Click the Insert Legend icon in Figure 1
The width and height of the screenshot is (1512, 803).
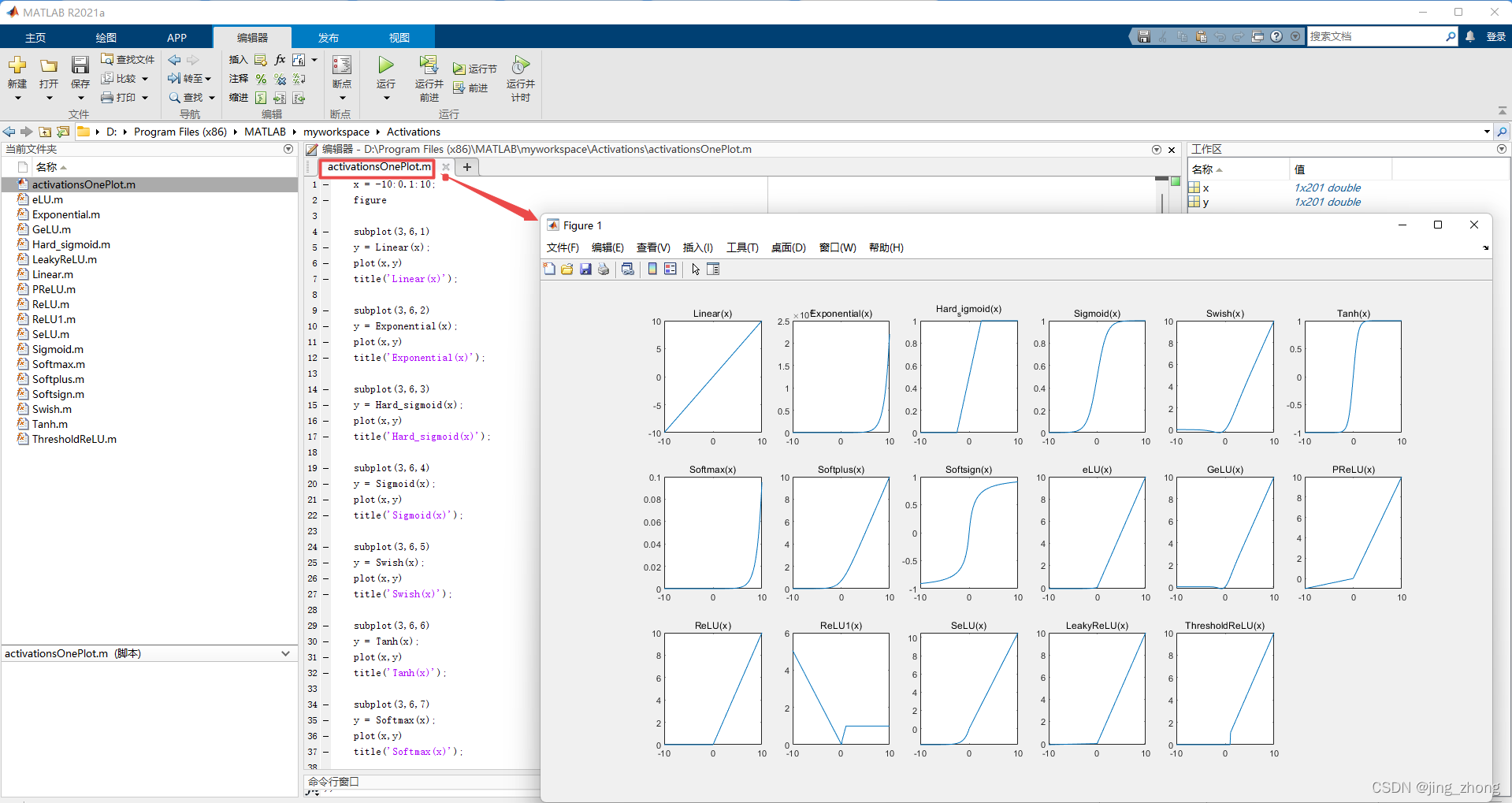click(671, 269)
